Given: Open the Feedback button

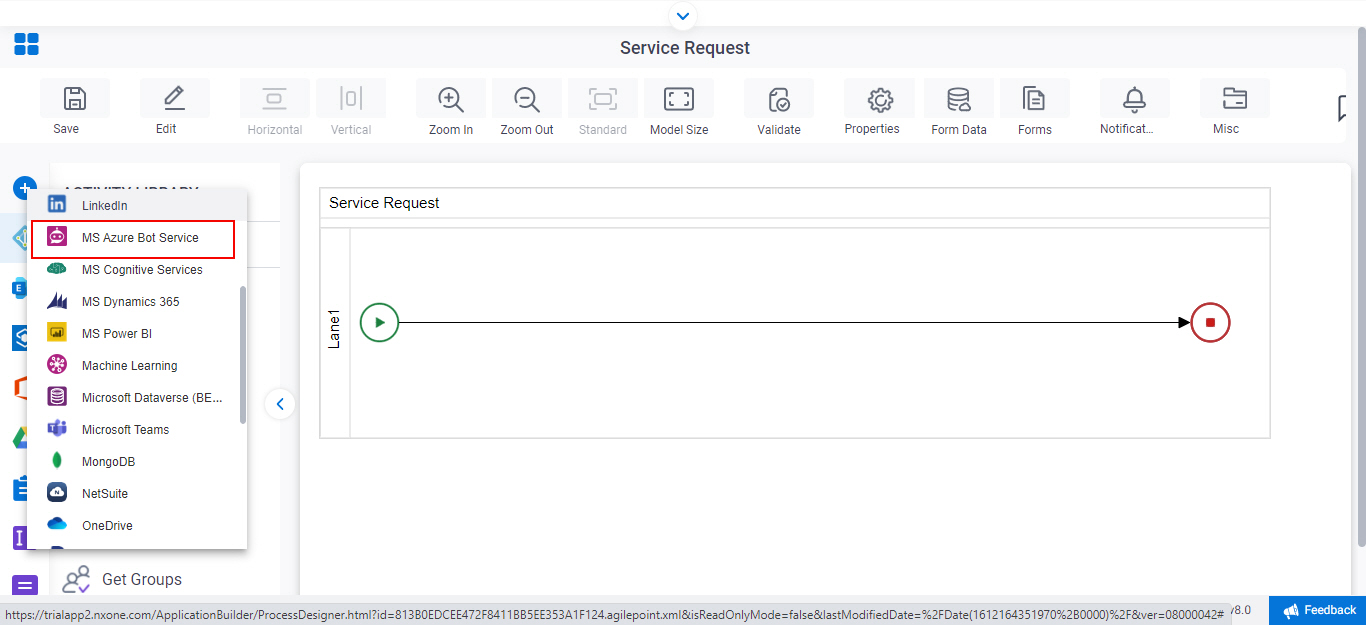Looking at the screenshot, I should pos(1318,610).
